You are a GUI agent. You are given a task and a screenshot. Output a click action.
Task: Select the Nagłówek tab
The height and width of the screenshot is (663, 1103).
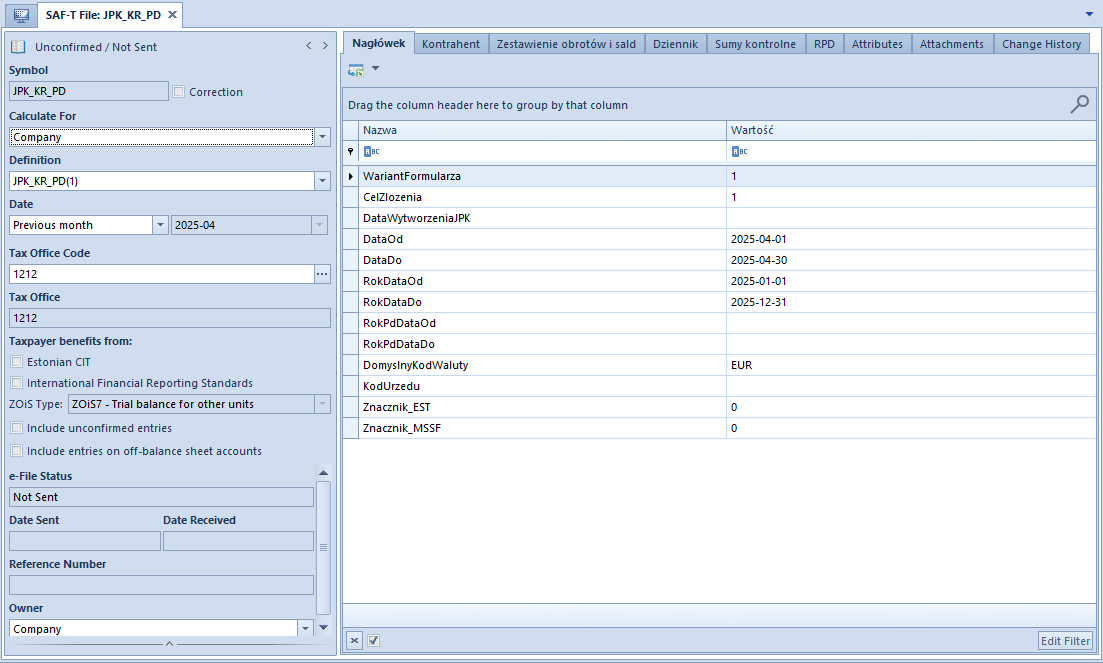coord(378,43)
